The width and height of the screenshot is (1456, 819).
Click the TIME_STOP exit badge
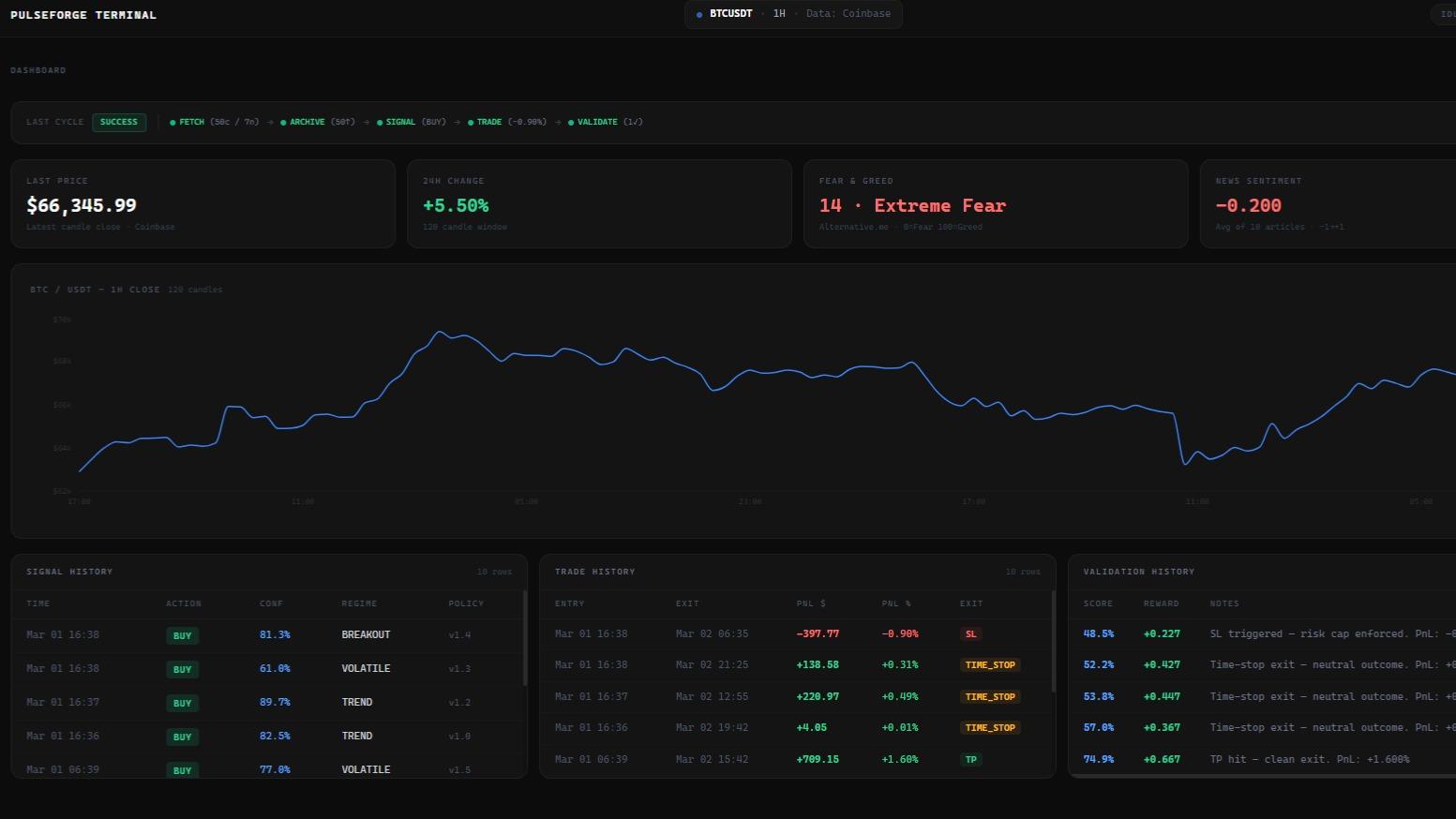(990, 664)
